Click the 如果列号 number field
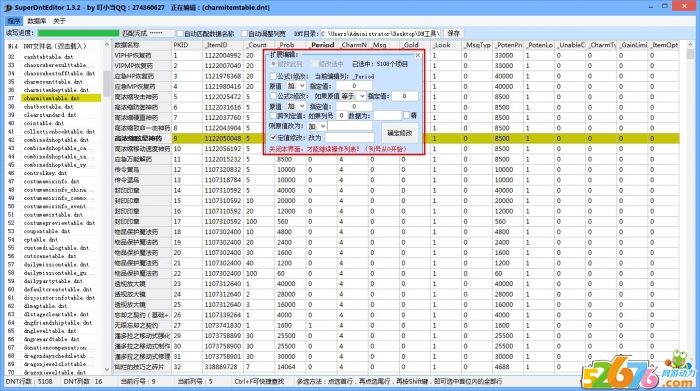 [x=341, y=116]
